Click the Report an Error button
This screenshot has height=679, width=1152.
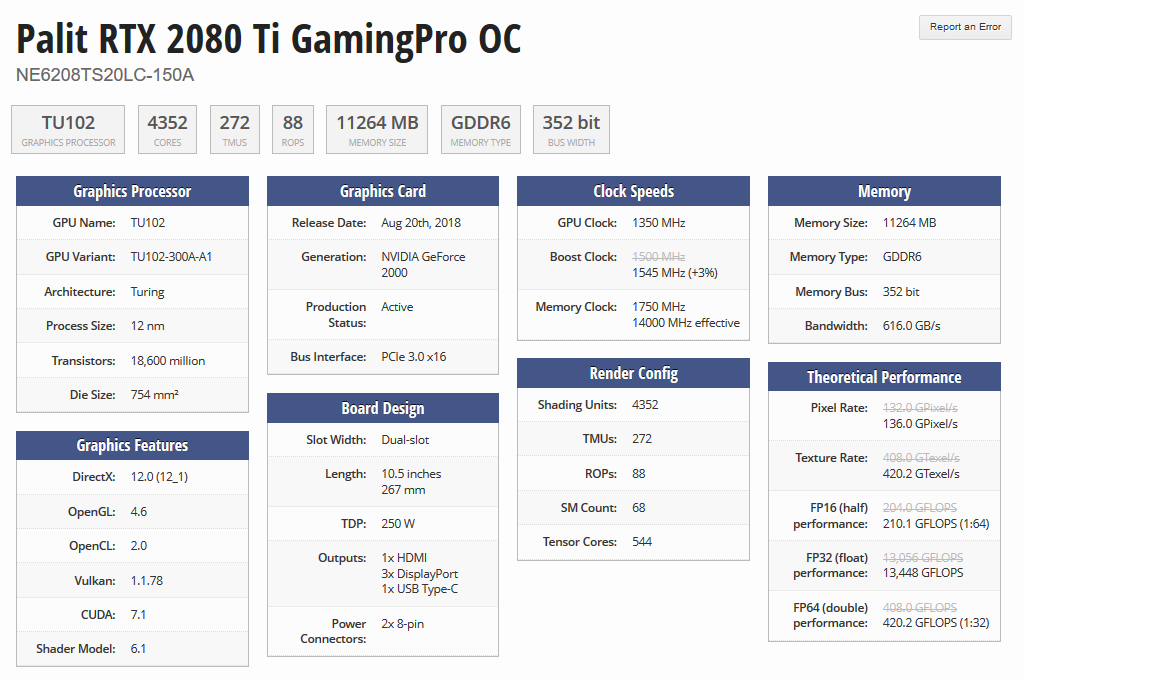(x=965, y=27)
